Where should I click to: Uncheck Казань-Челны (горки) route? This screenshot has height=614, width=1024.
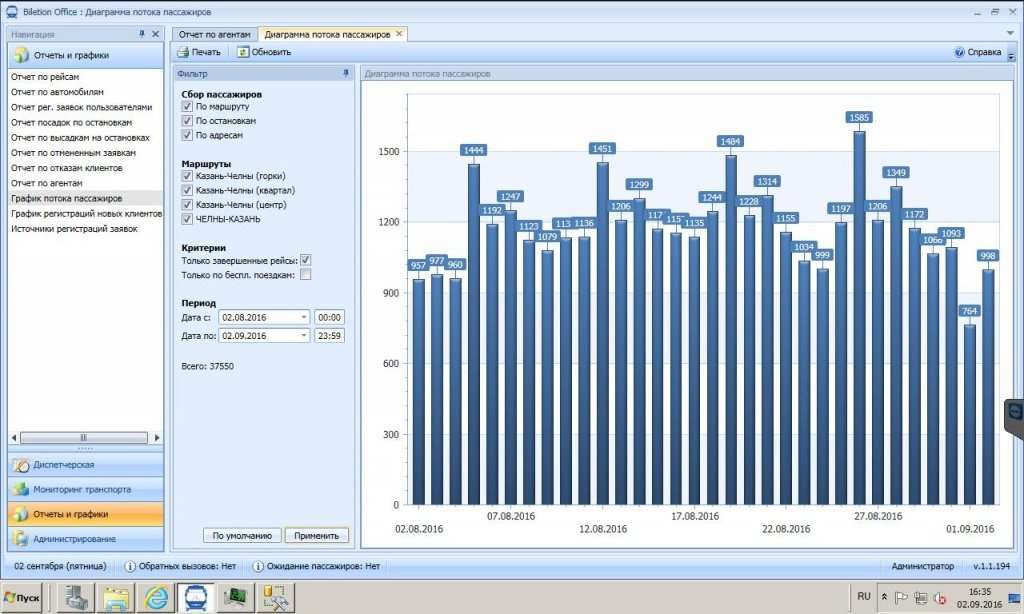coord(187,176)
